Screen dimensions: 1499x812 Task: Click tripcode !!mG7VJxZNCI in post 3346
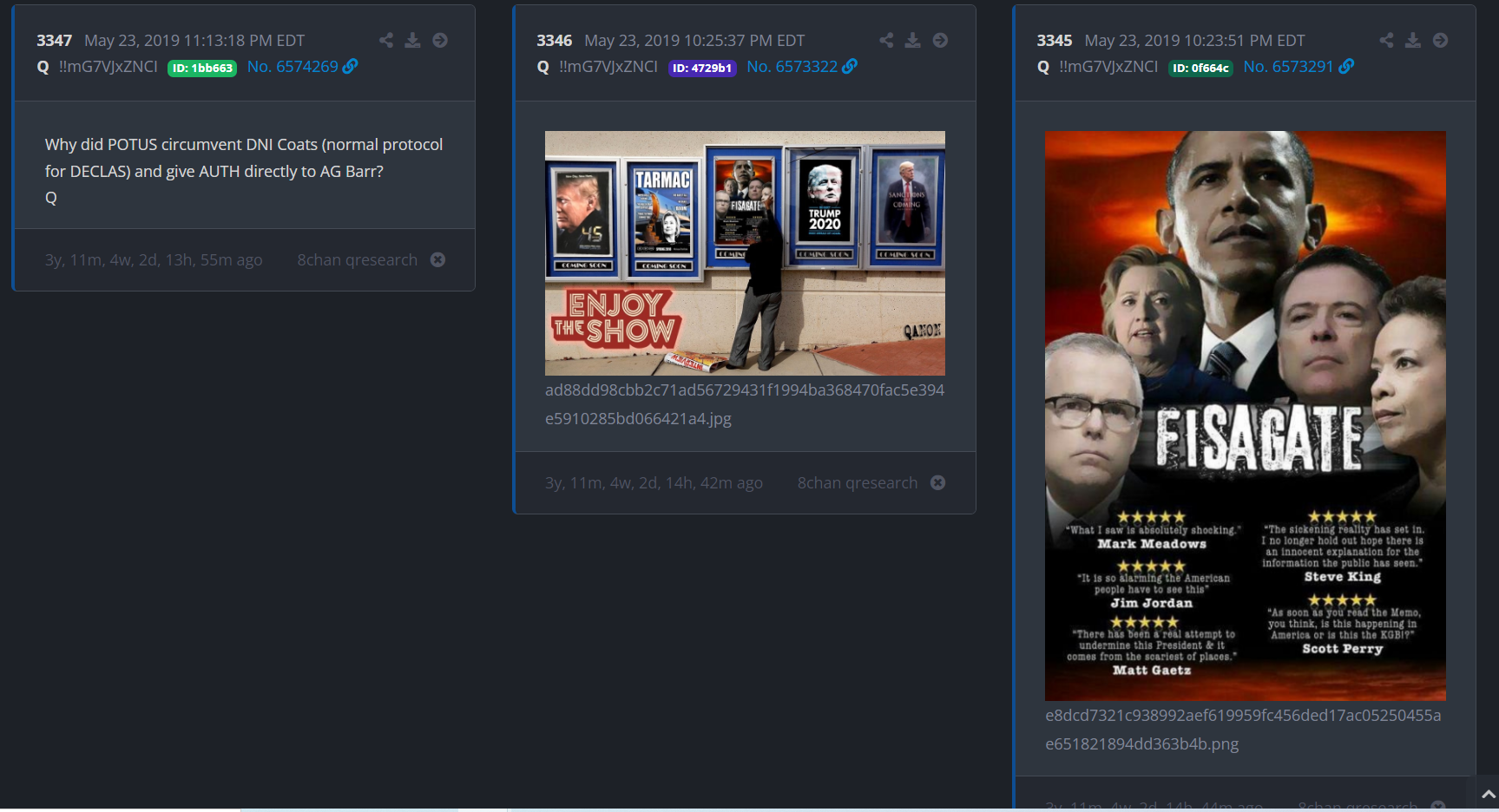[x=608, y=67]
